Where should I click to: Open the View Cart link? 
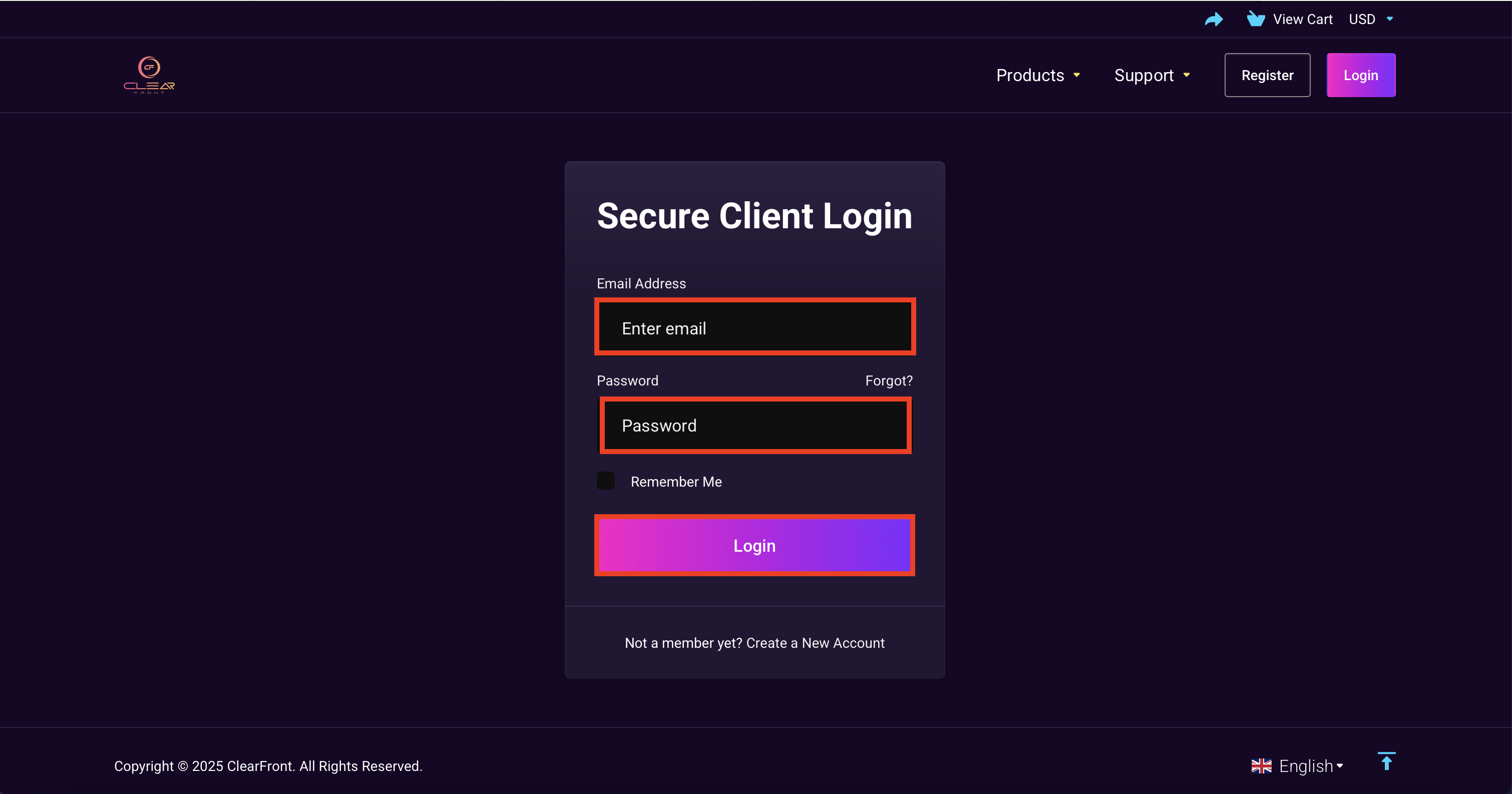click(1302, 20)
